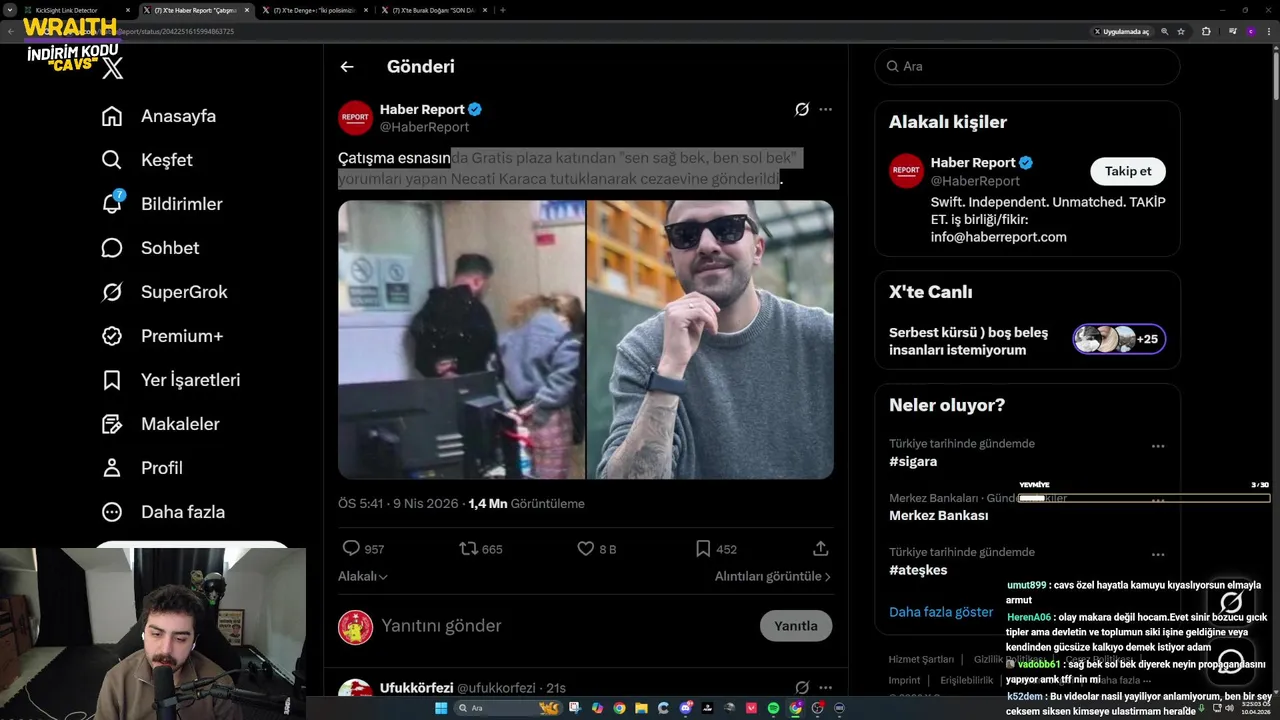This screenshot has height=720, width=1280.
Task: Open SuperGrok icon in sidebar
Action: point(112,292)
